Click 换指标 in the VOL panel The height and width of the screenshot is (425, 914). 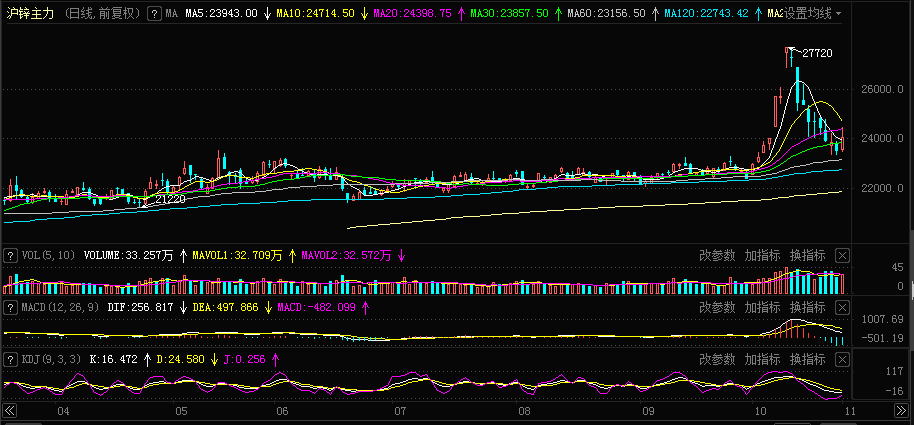(807, 255)
